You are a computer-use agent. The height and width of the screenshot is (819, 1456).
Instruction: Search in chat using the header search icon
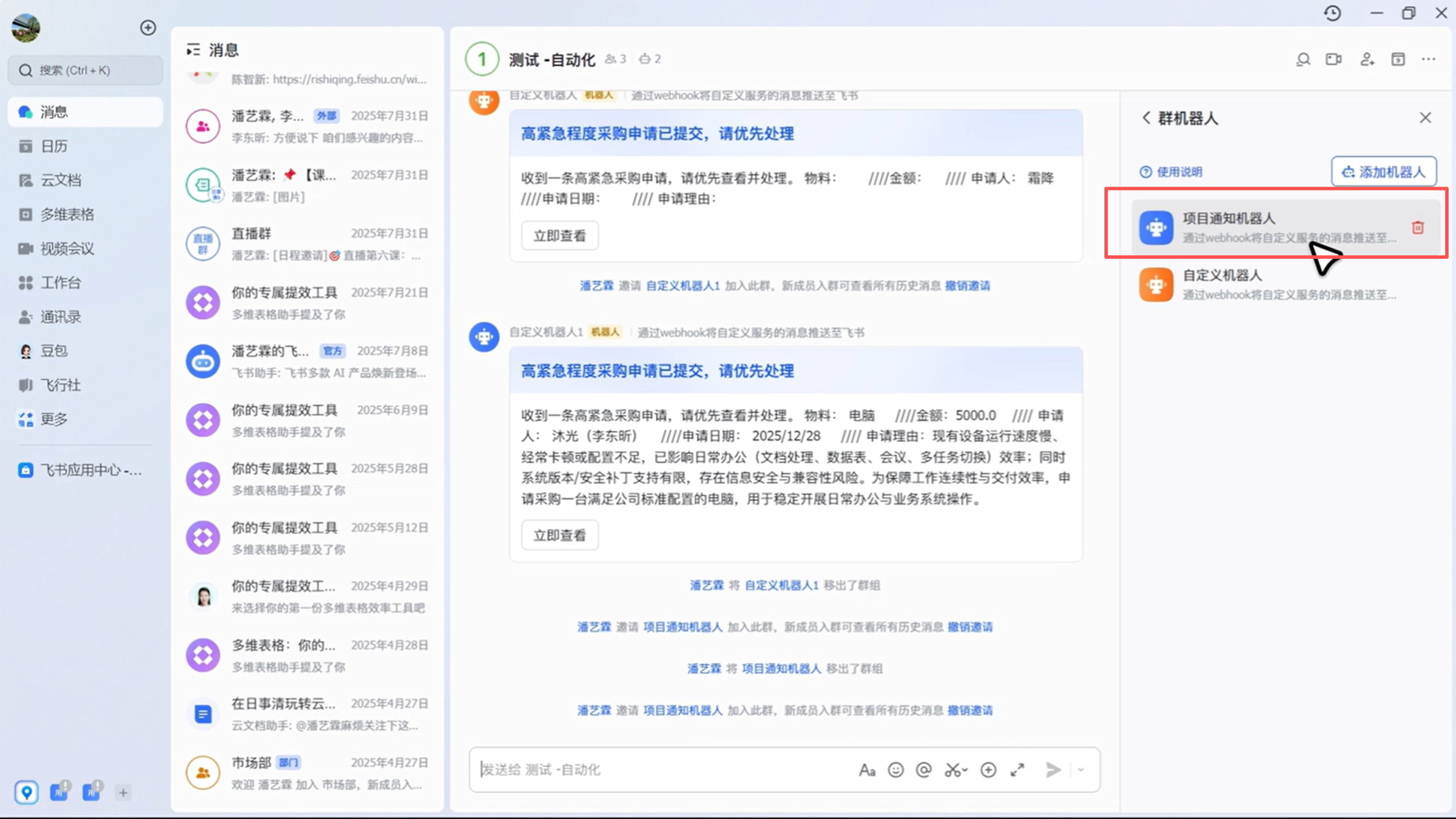coord(1303,59)
